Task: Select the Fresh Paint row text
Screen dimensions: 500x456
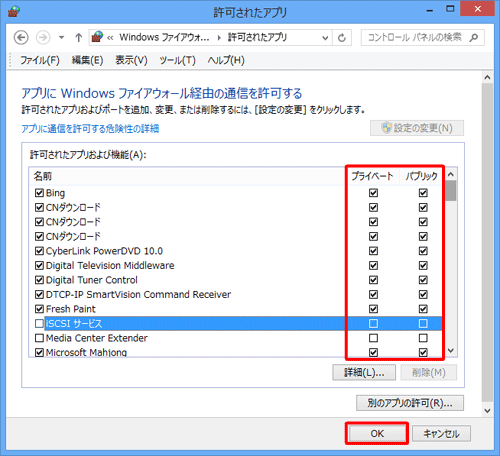Action: point(71,309)
